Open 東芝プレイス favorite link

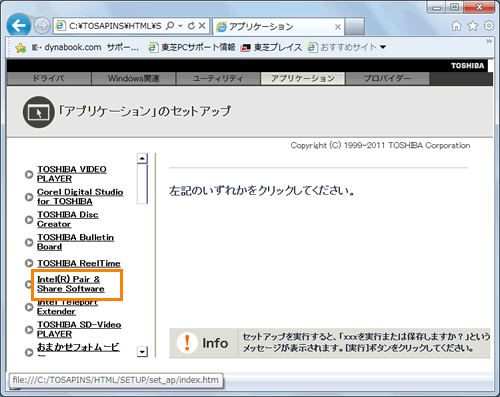pyautogui.click(x=272, y=47)
